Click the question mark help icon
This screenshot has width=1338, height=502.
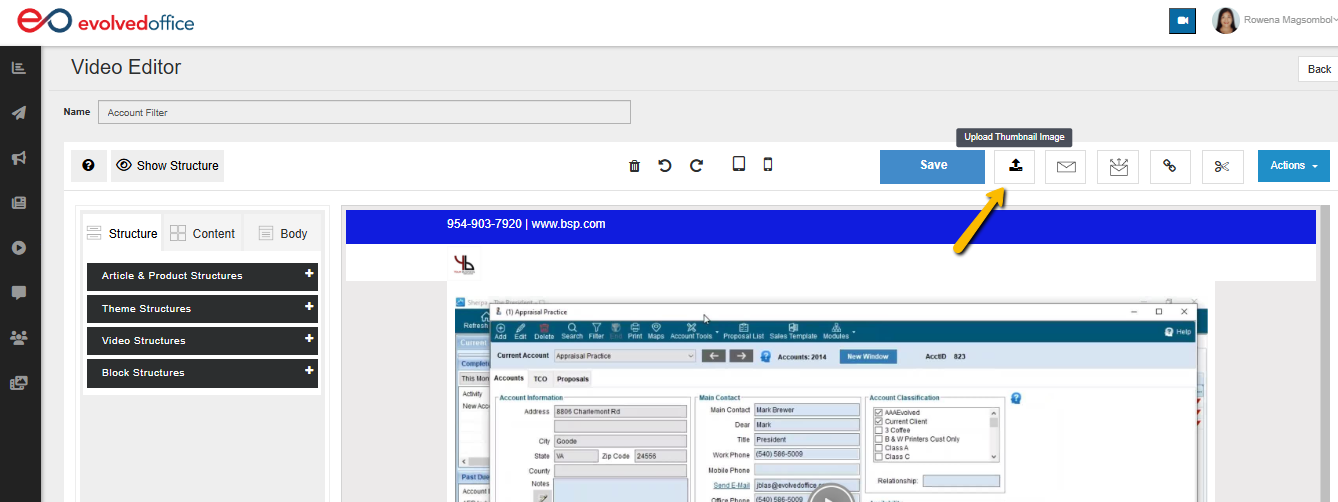(88, 165)
